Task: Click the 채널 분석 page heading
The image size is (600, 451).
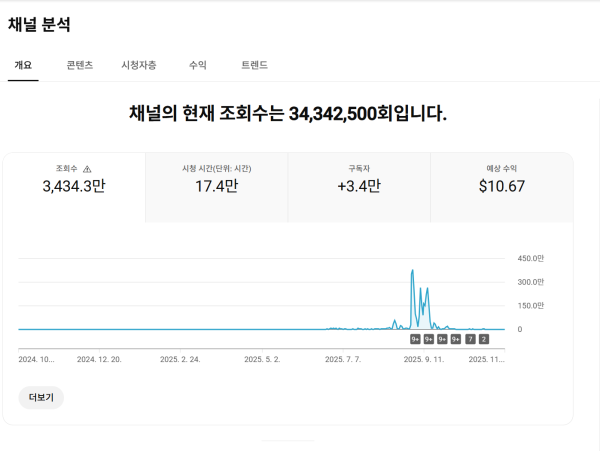Action: [x=39, y=25]
